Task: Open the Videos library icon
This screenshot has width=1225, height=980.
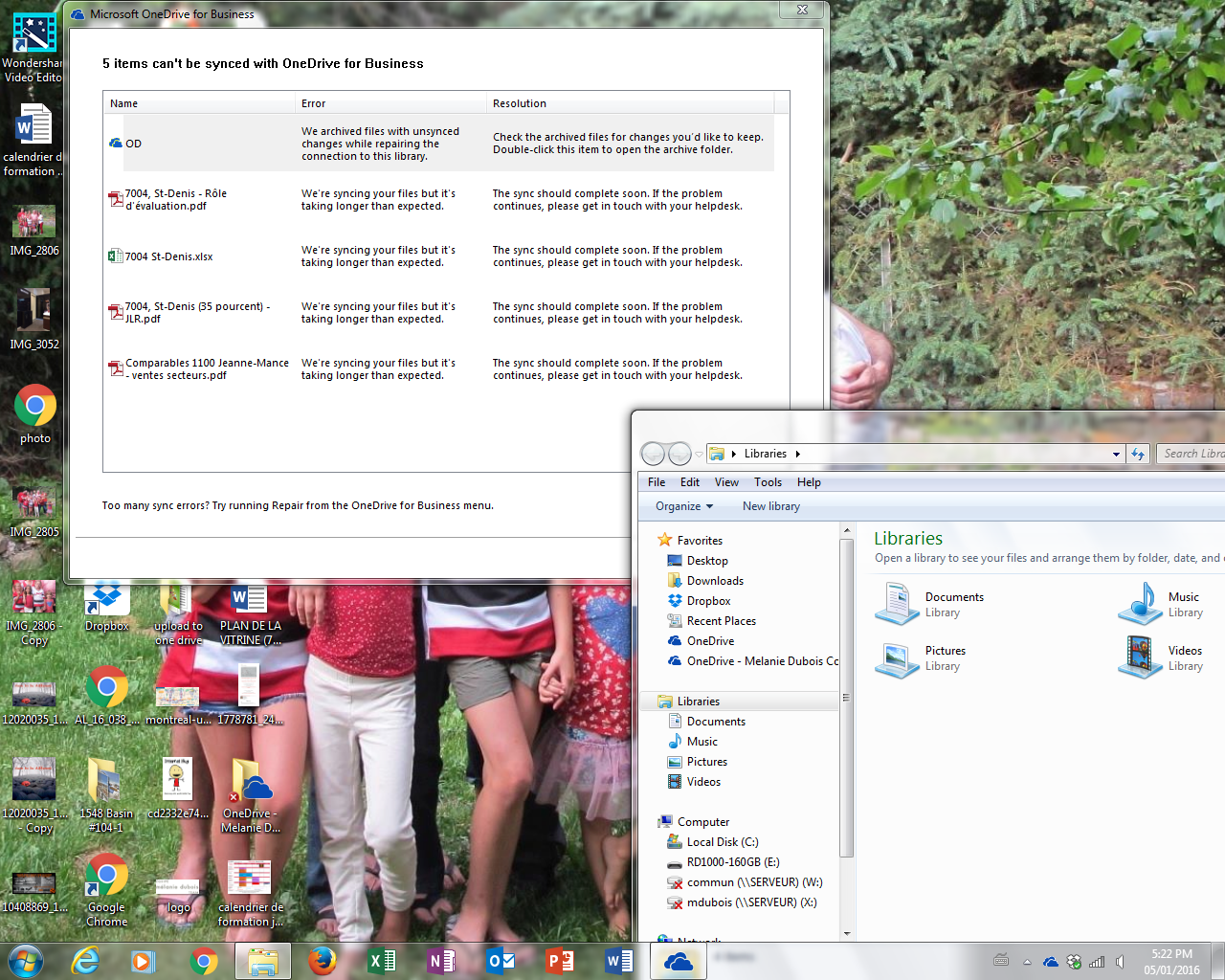Action: coord(1140,657)
